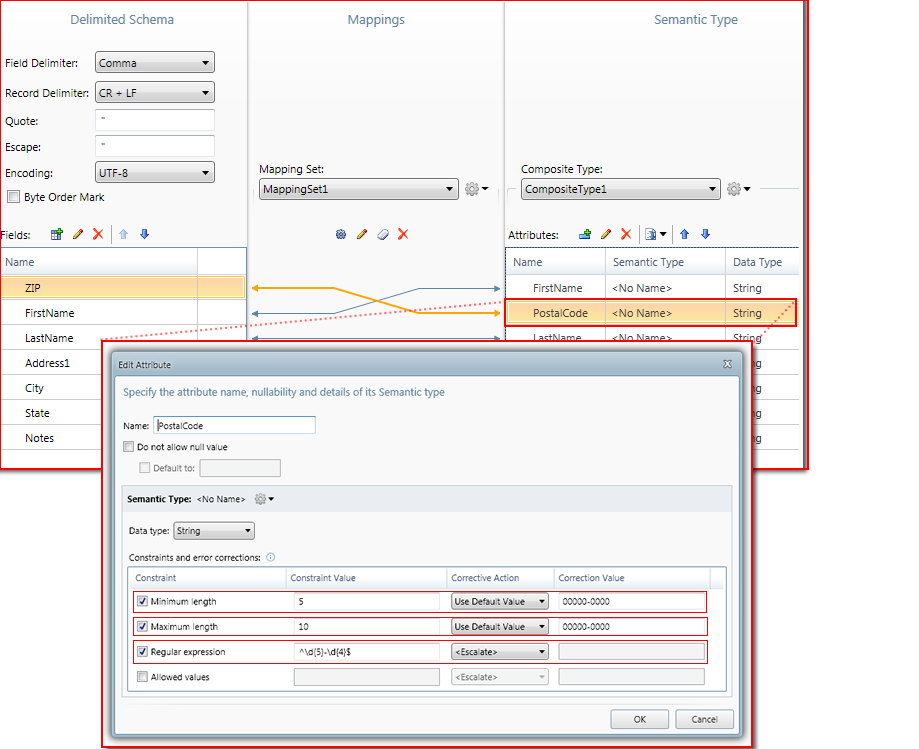Uncheck the Regular expression constraint
Image resolution: width=919 pixels, height=749 pixels.
(142, 652)
